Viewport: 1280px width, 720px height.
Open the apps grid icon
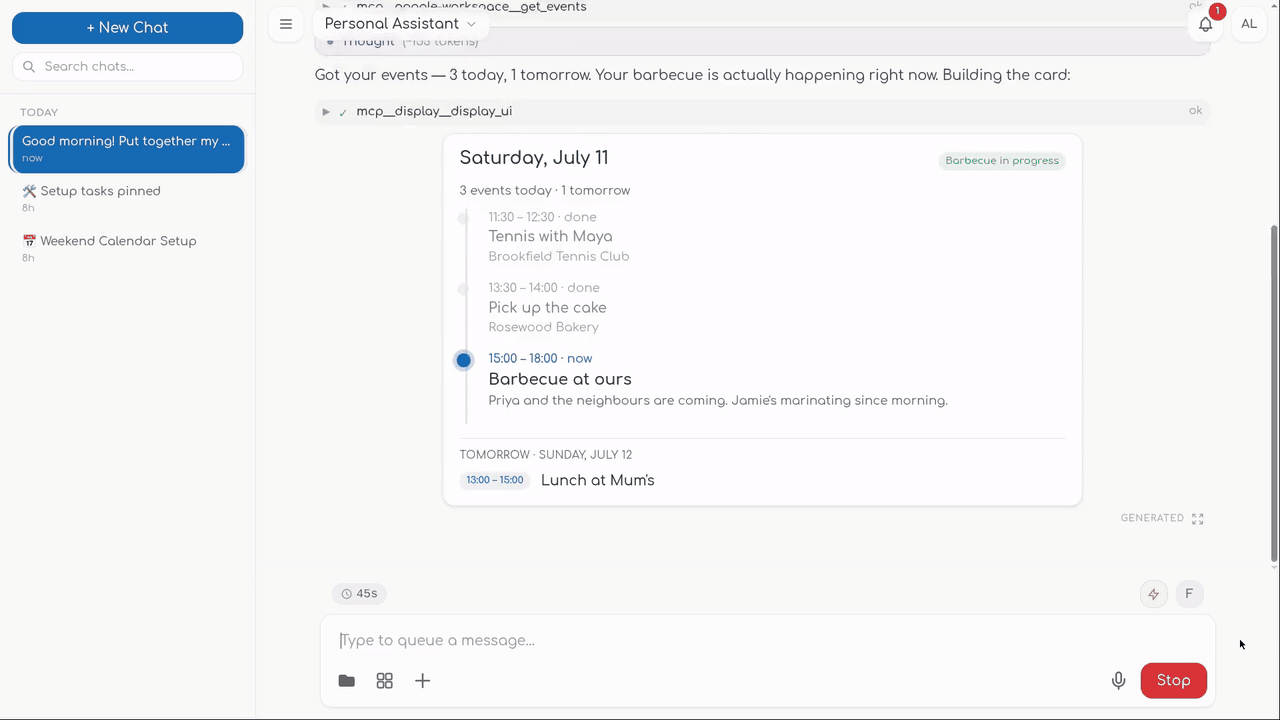(x=385, y=681)
